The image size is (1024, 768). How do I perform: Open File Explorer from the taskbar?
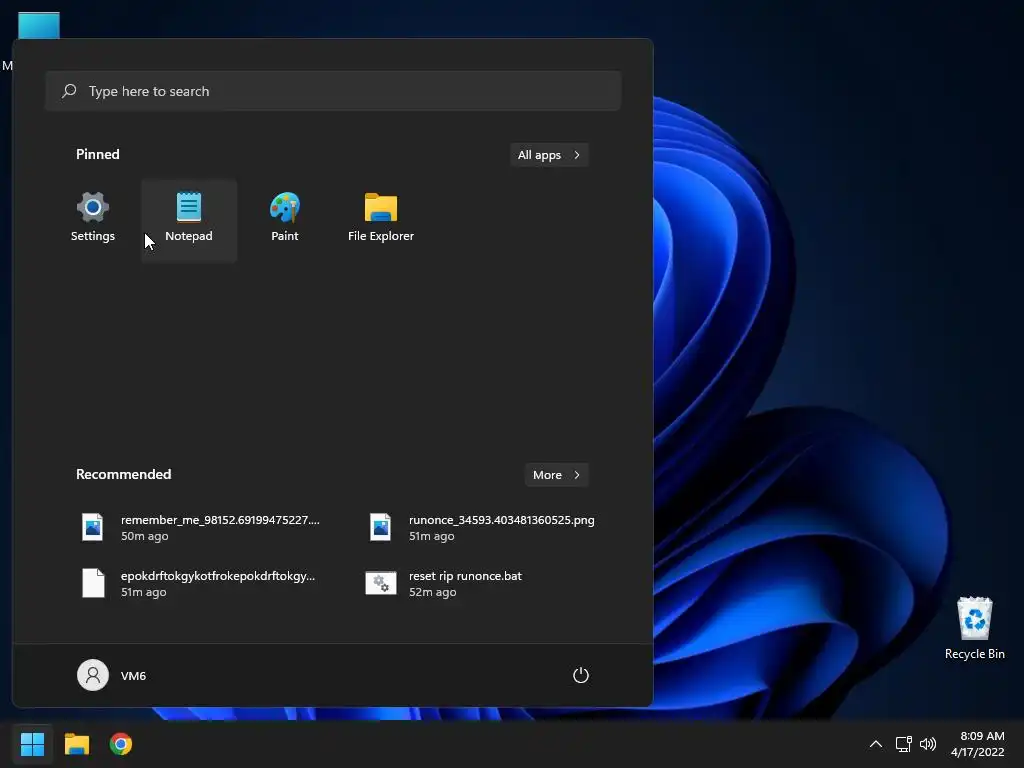(x=76, y=744)
